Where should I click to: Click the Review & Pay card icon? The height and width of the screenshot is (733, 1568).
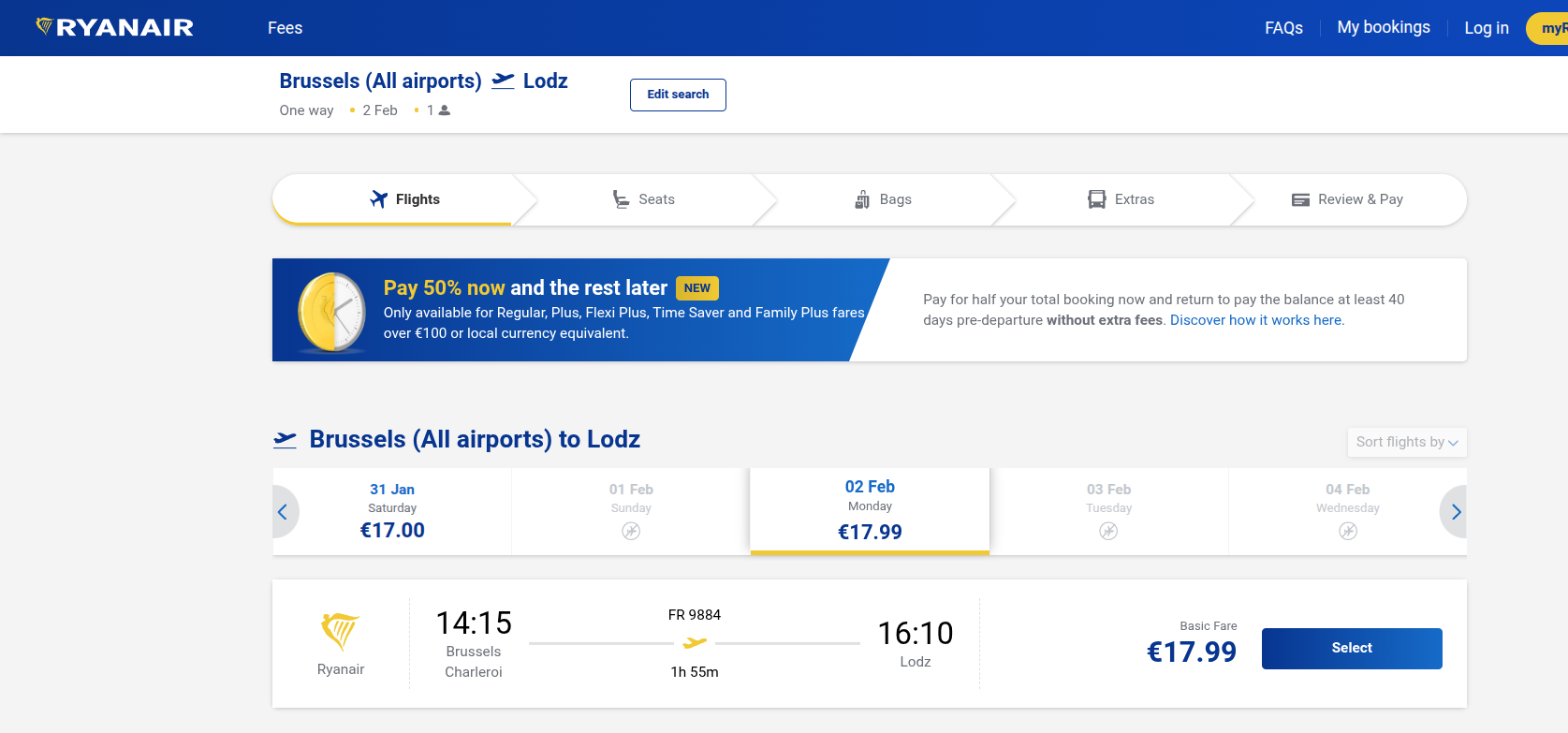1300,199
